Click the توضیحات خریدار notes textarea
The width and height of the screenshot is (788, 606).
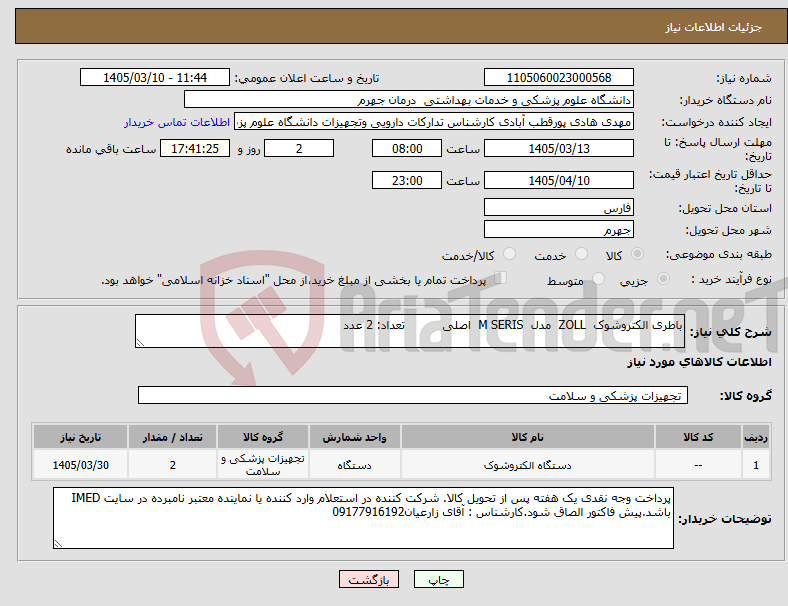coord(363,518)
